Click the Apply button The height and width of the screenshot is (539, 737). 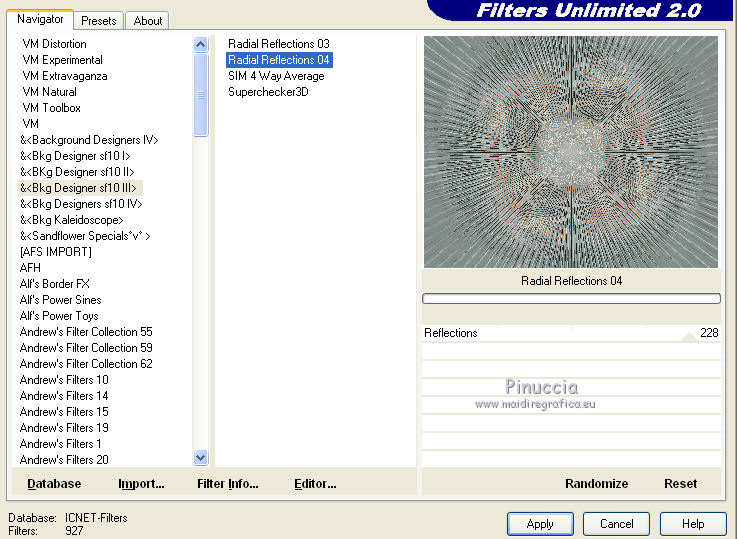(x=540, y=523)
